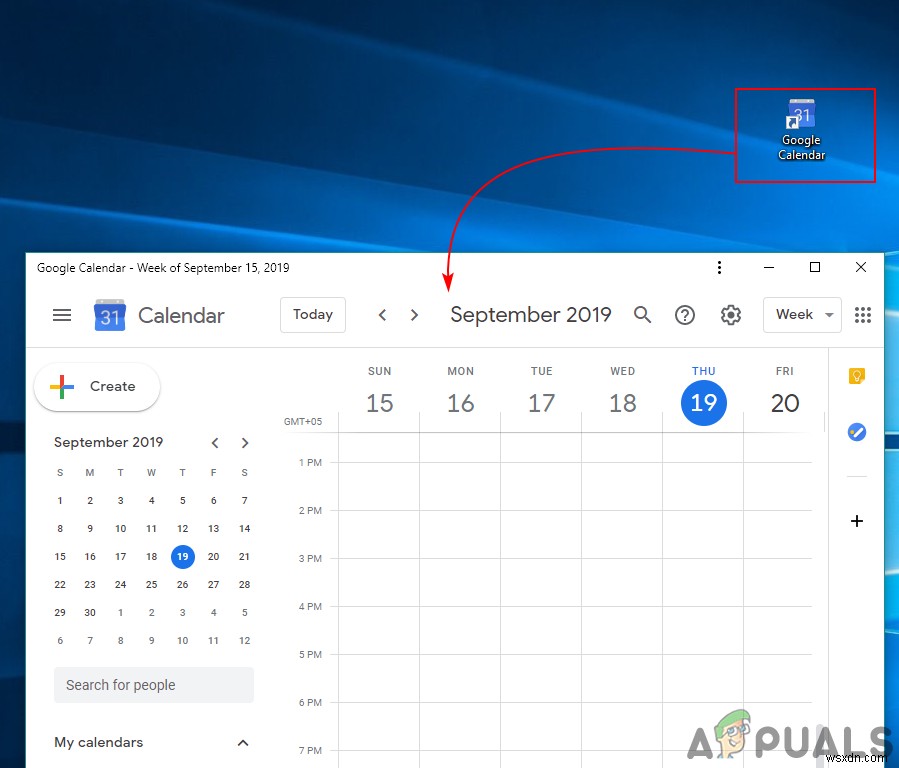This screenshot has height=768, width=899.
Task: Go to previous week with back arrow
Action: (382, 314)
